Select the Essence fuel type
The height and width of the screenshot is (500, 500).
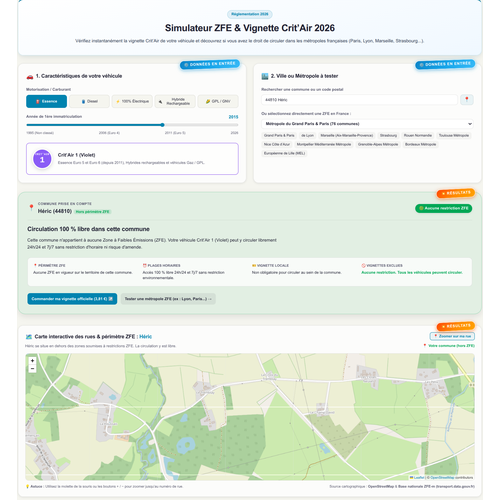(46, 101)
